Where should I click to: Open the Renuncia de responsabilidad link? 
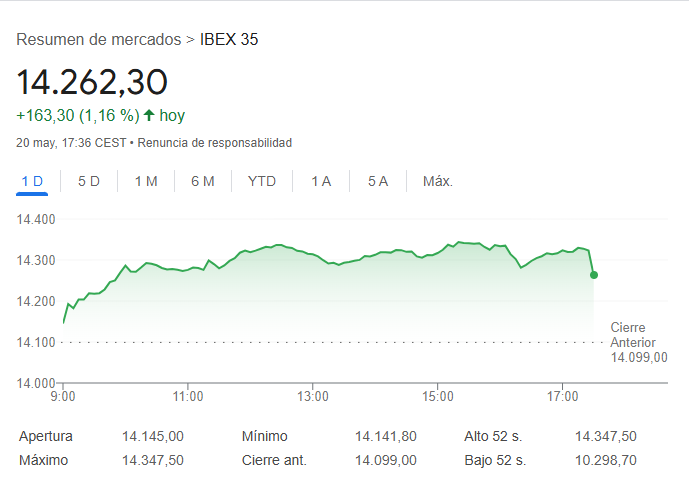(x=214, y=143)
